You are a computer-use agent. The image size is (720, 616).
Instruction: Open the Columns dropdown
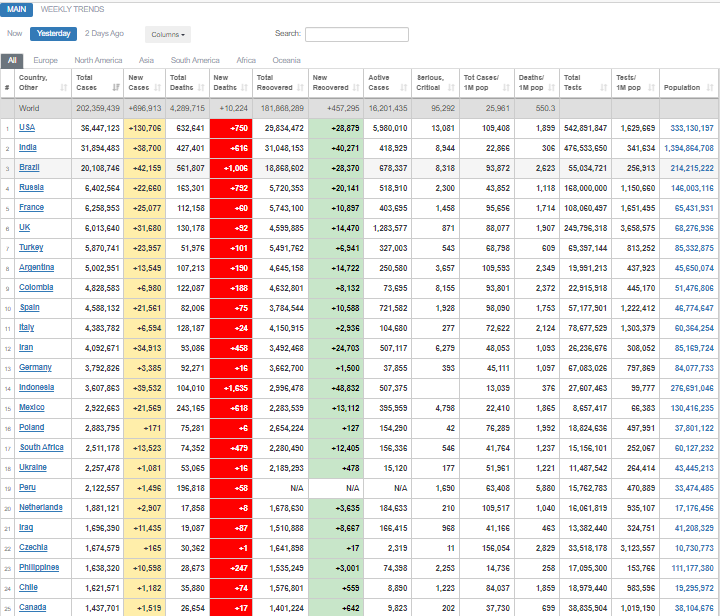click(168, 34)
